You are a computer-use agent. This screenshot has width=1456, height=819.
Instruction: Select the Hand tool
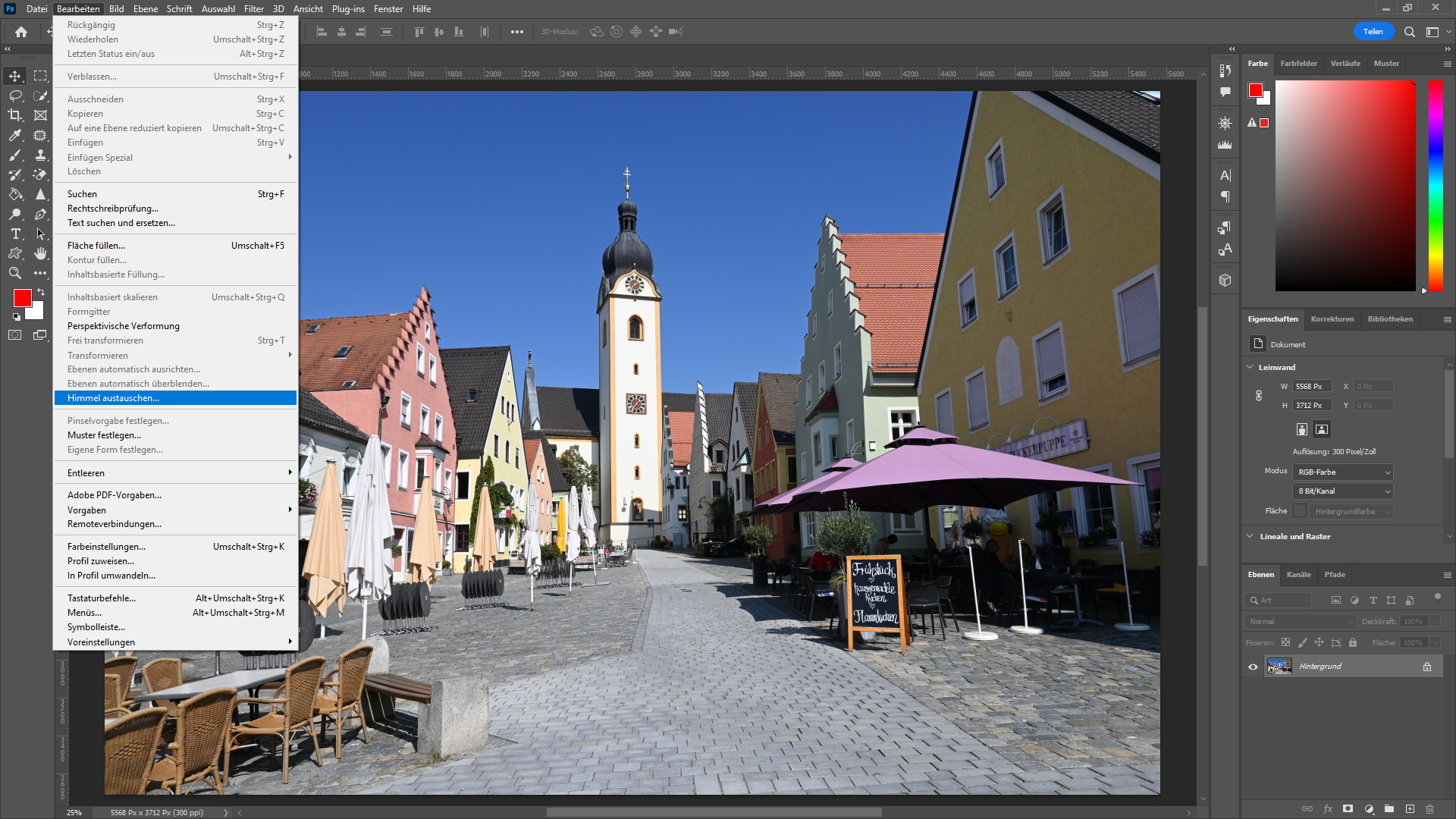point(40,253)
